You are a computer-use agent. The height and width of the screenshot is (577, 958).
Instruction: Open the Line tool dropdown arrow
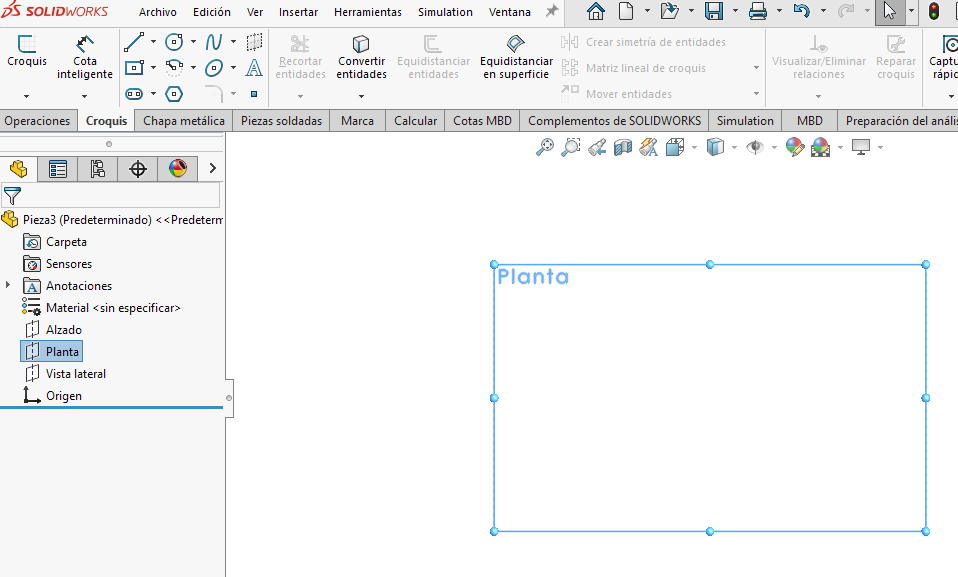tap(153, 42)
